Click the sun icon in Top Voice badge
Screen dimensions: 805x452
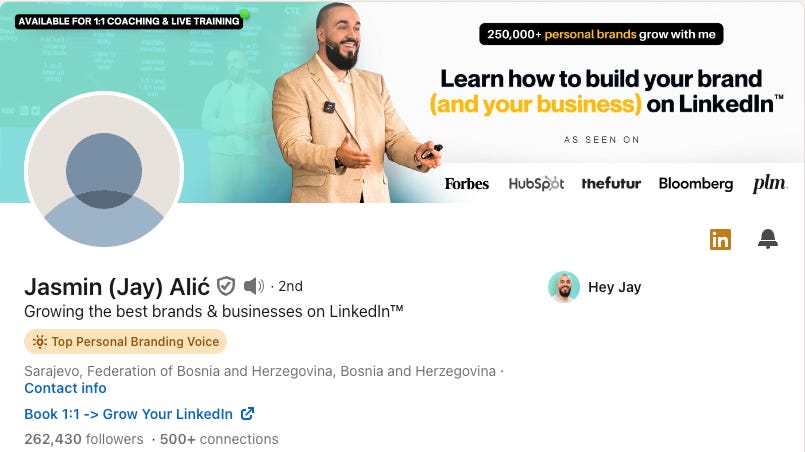pyautogui.click(x=40, y=342)
